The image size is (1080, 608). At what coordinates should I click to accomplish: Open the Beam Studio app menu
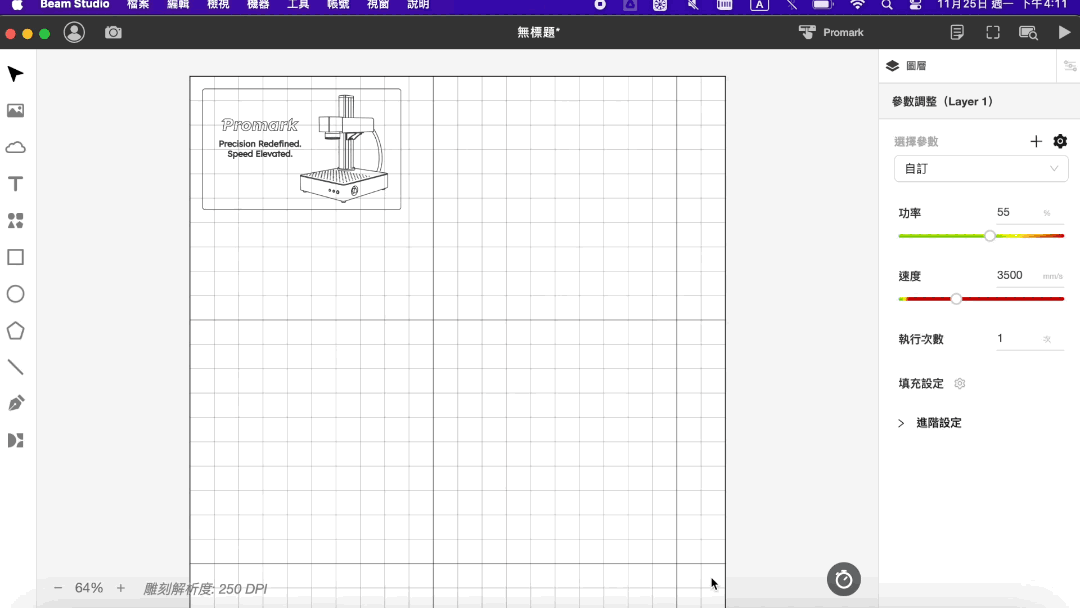[74, 5]
